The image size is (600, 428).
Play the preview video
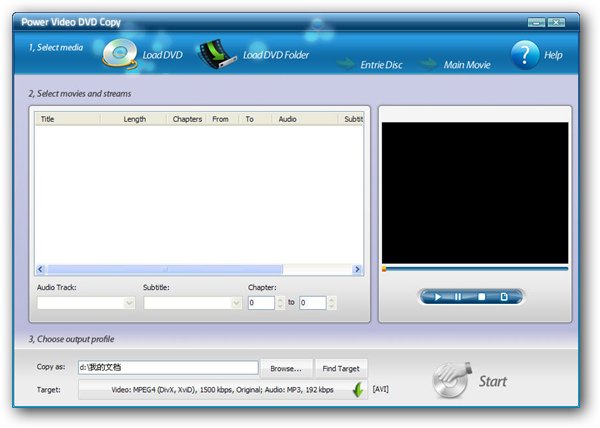pyautogui.click(x=437, y=297)
